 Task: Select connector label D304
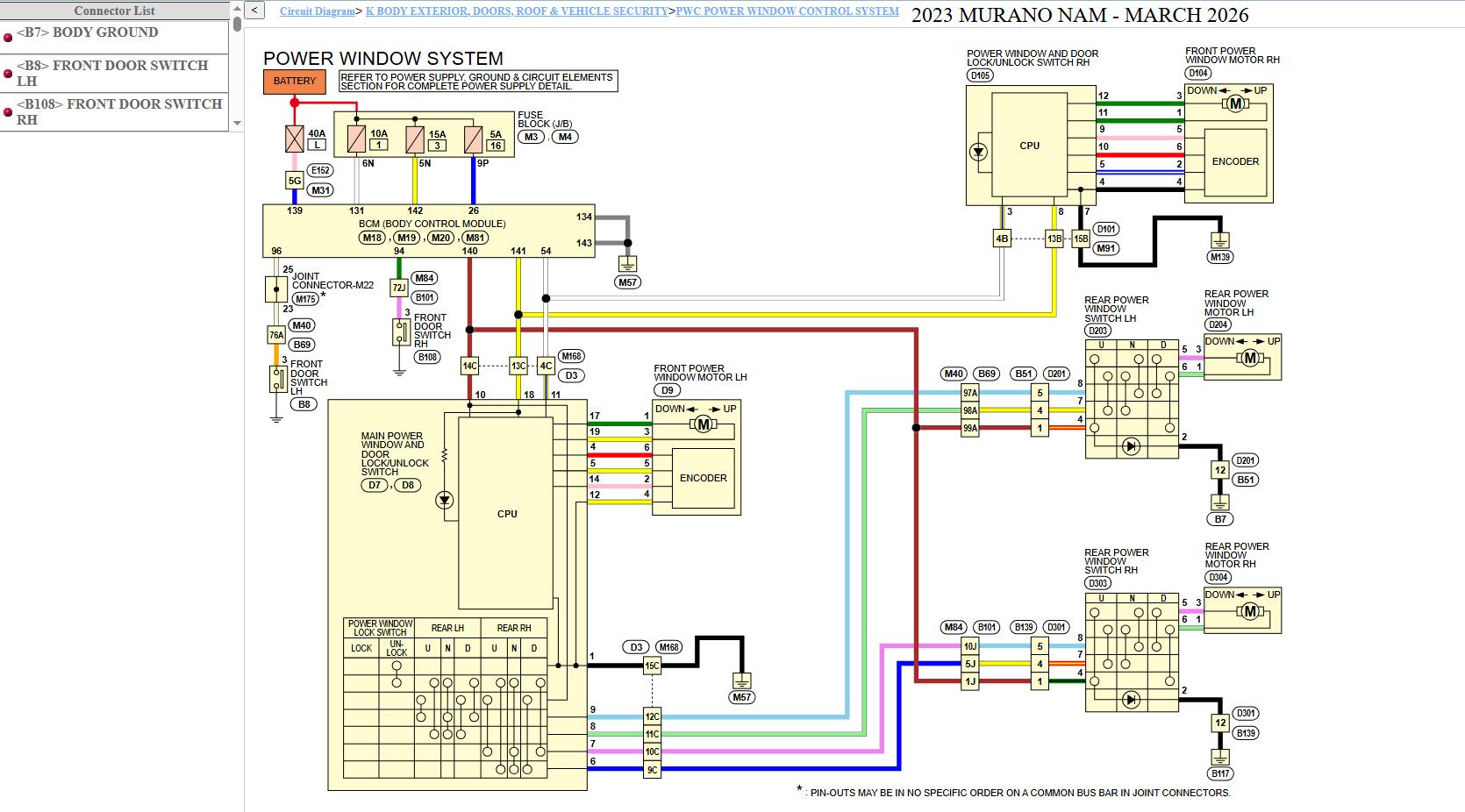pos(1218,577)
